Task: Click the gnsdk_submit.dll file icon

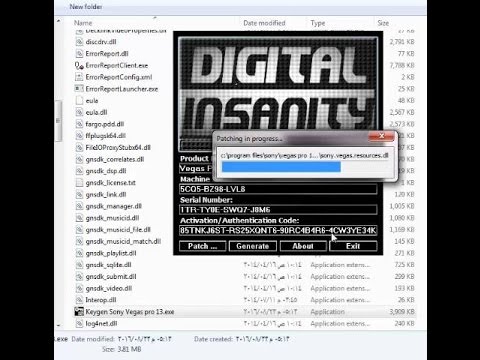Action: (x=79, y=277)
